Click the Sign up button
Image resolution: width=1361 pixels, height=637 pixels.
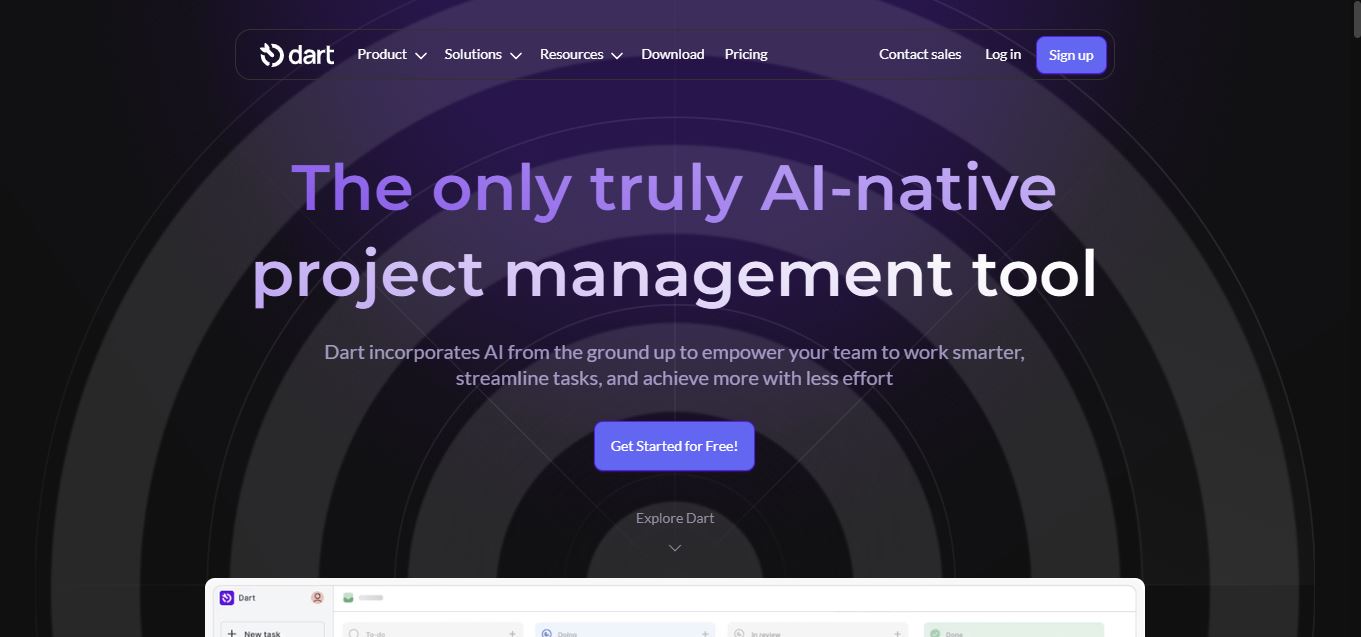(x=1071, y=55)
